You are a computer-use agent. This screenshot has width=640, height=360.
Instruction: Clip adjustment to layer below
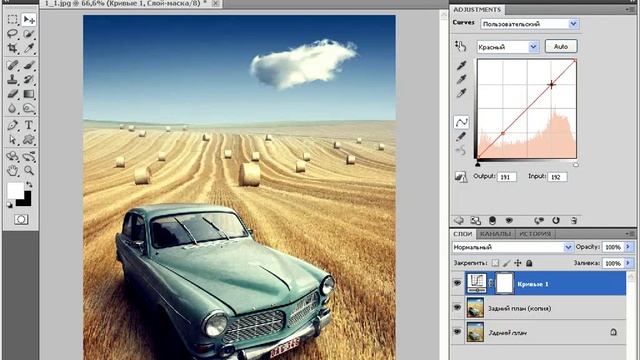[x=493, y=221]
